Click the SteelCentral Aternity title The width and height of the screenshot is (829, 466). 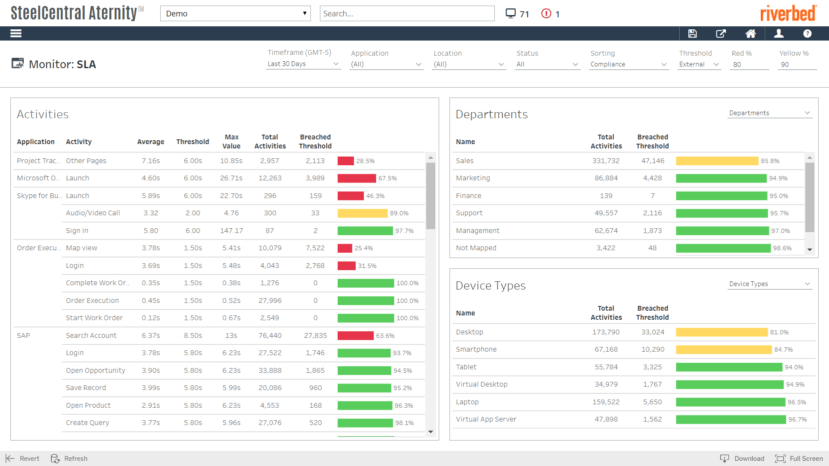77,13
